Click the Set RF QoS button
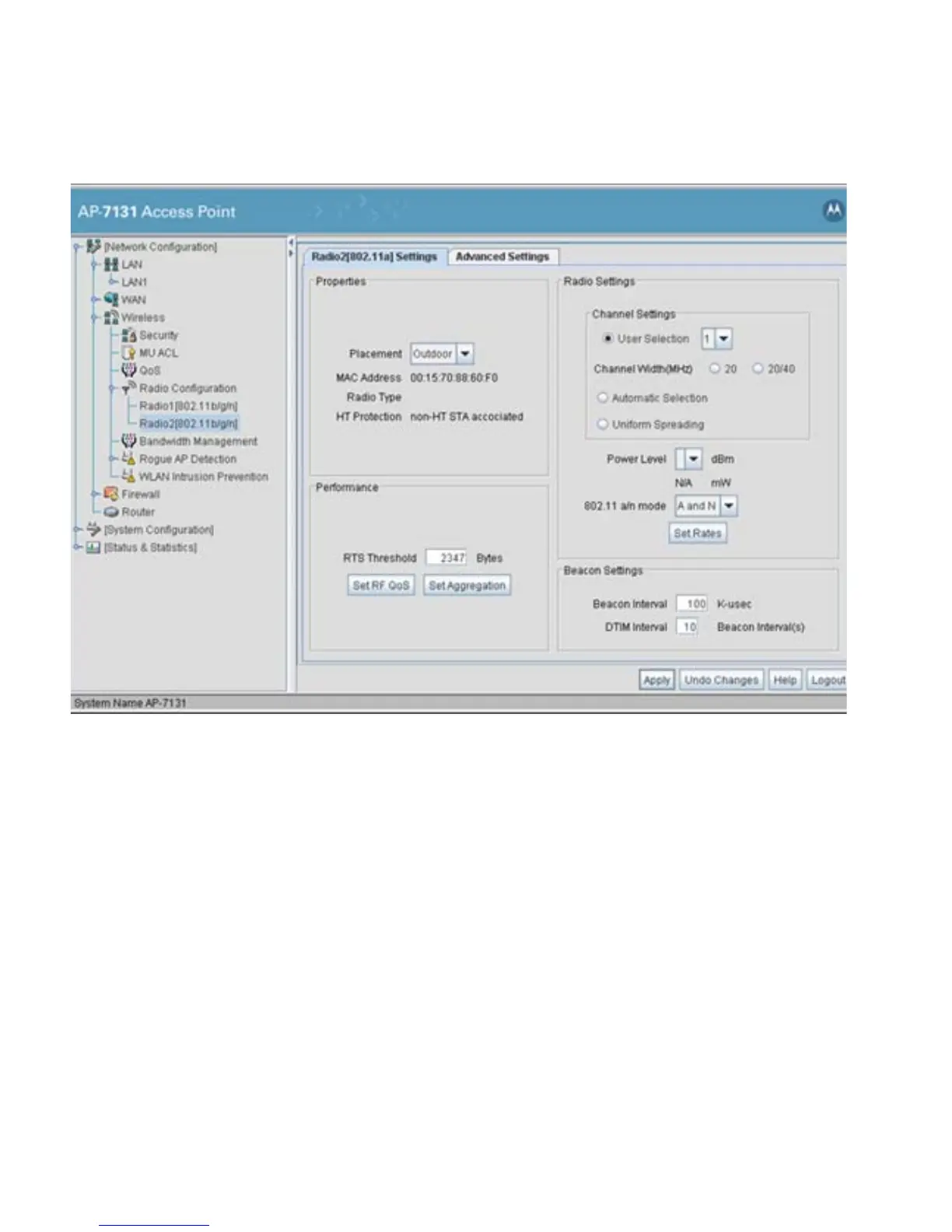 pyautogui.click(x=381, y=585)
